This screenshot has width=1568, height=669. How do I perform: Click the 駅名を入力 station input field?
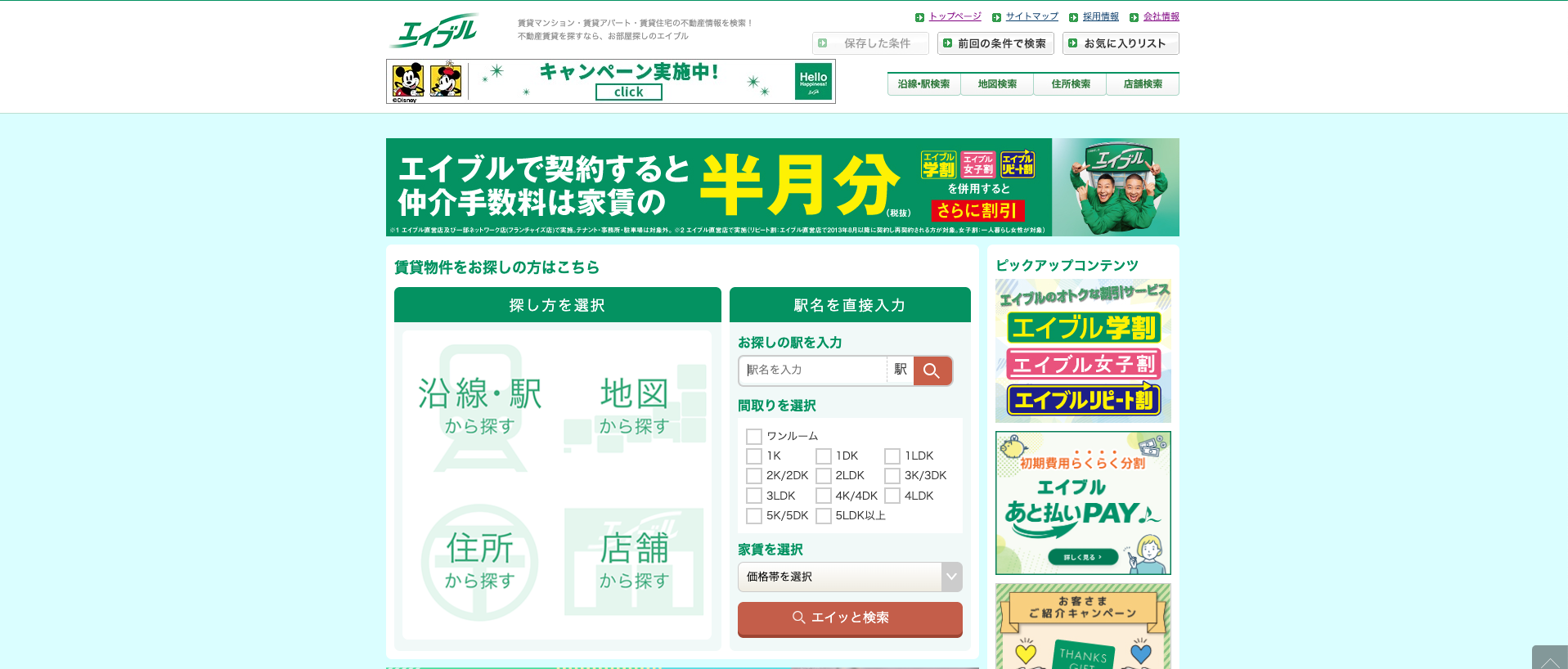813,370
